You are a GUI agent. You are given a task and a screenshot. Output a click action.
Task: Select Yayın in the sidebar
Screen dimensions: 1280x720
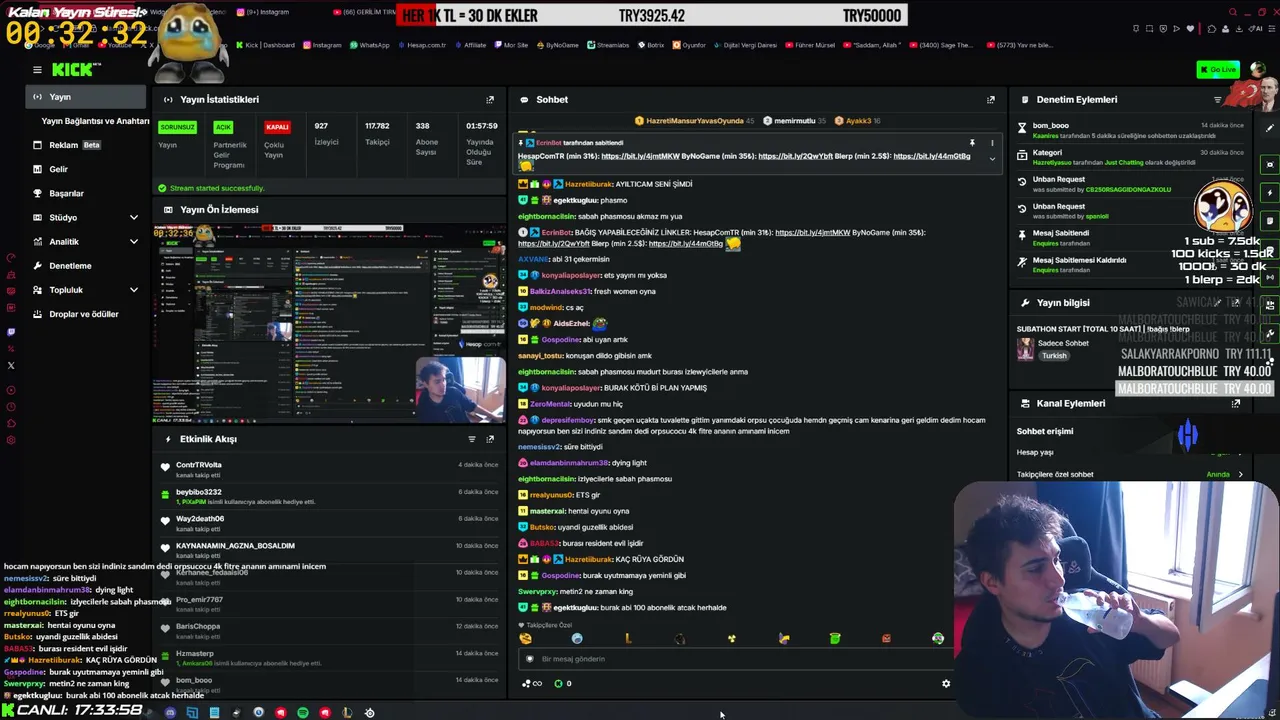86,97
